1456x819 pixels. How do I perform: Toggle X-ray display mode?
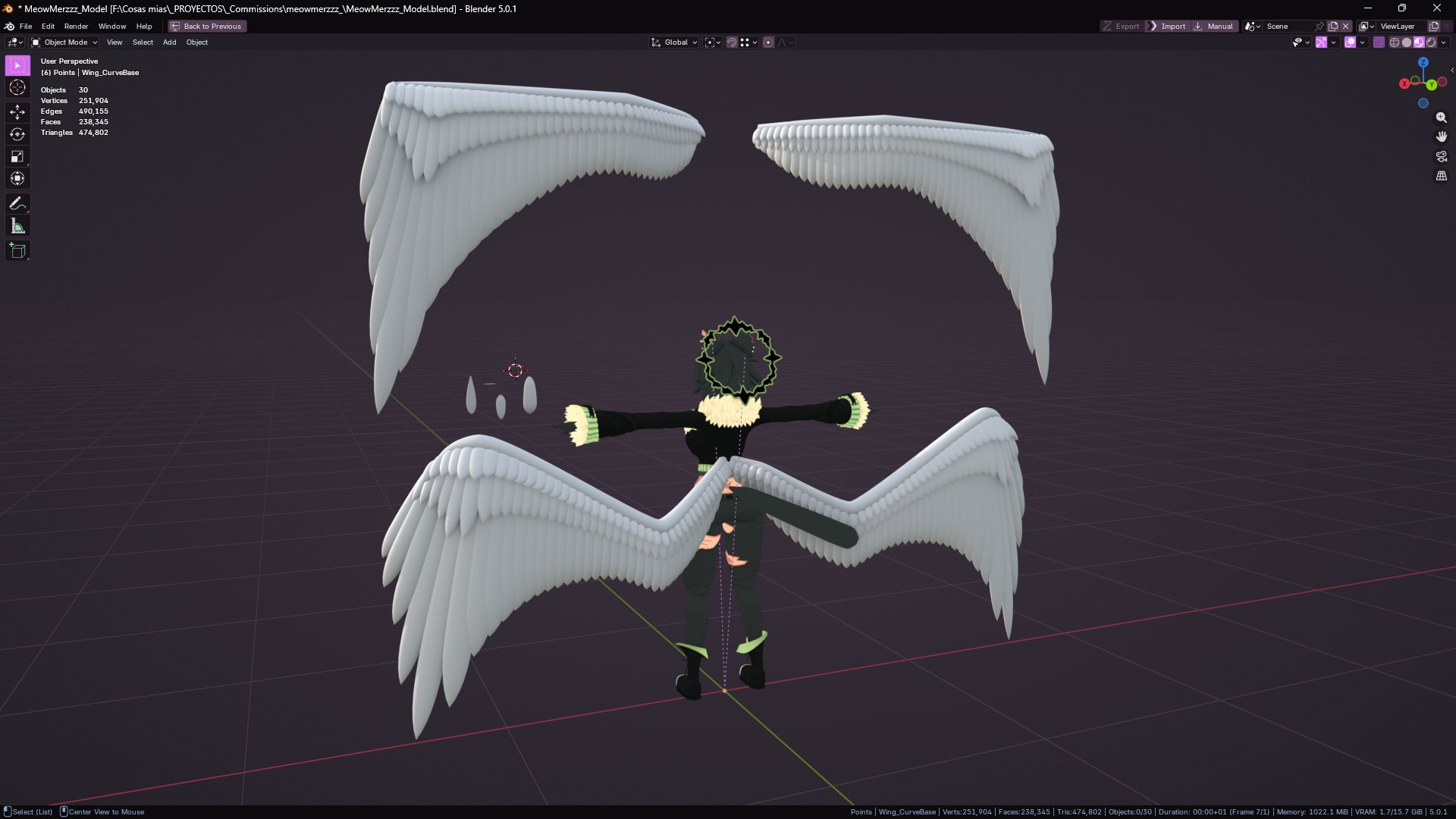click(1379, 42)
